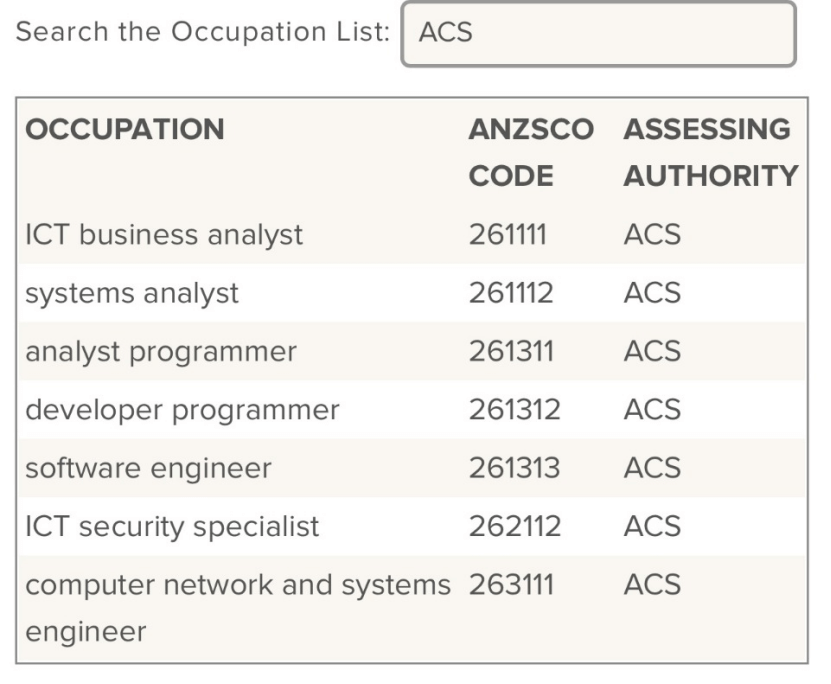
Task: Click the systems analyst occupation
Action: point(132,293)
